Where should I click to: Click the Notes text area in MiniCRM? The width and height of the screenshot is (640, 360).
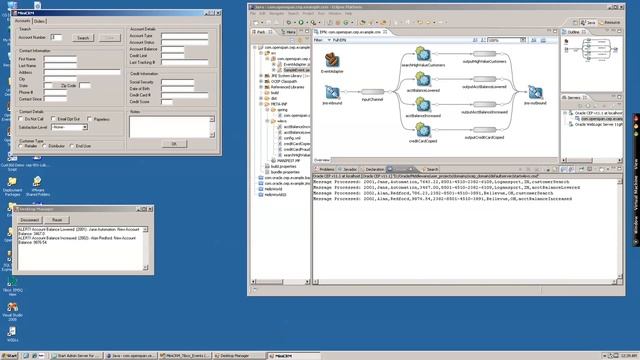coord(172,127)
